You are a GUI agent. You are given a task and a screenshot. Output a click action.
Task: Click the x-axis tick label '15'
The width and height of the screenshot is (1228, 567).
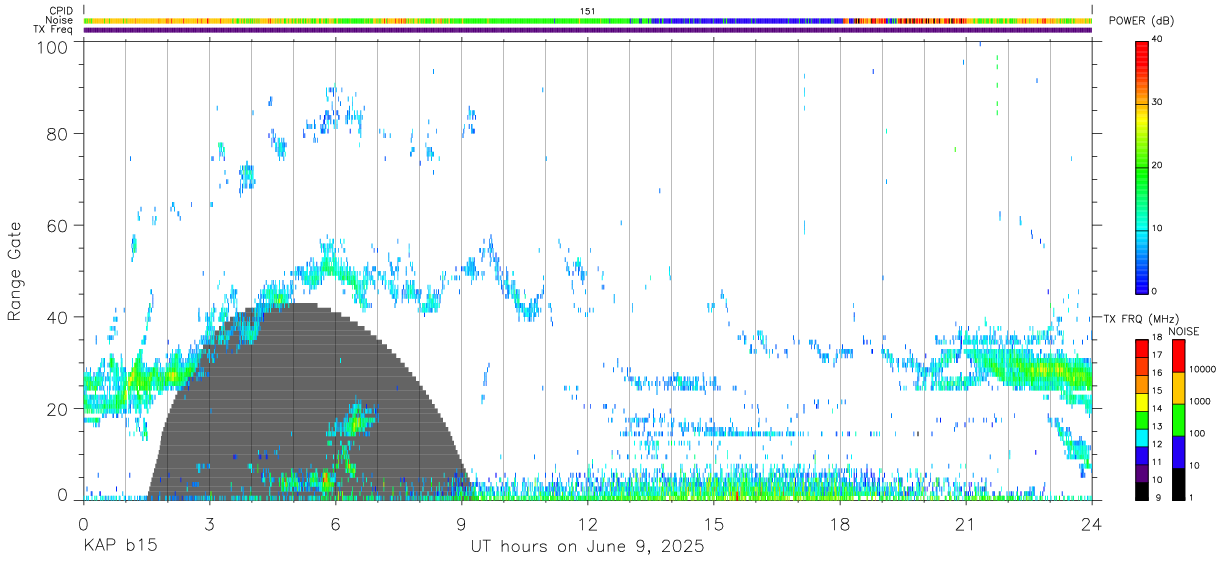tap(713, 524)
